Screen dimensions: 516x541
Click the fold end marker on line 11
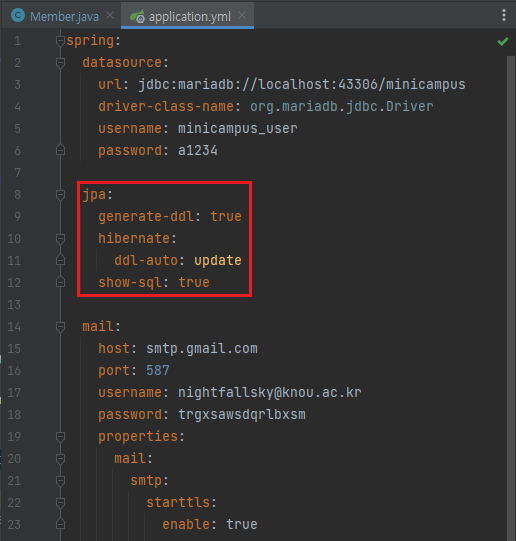coord(60,260)
